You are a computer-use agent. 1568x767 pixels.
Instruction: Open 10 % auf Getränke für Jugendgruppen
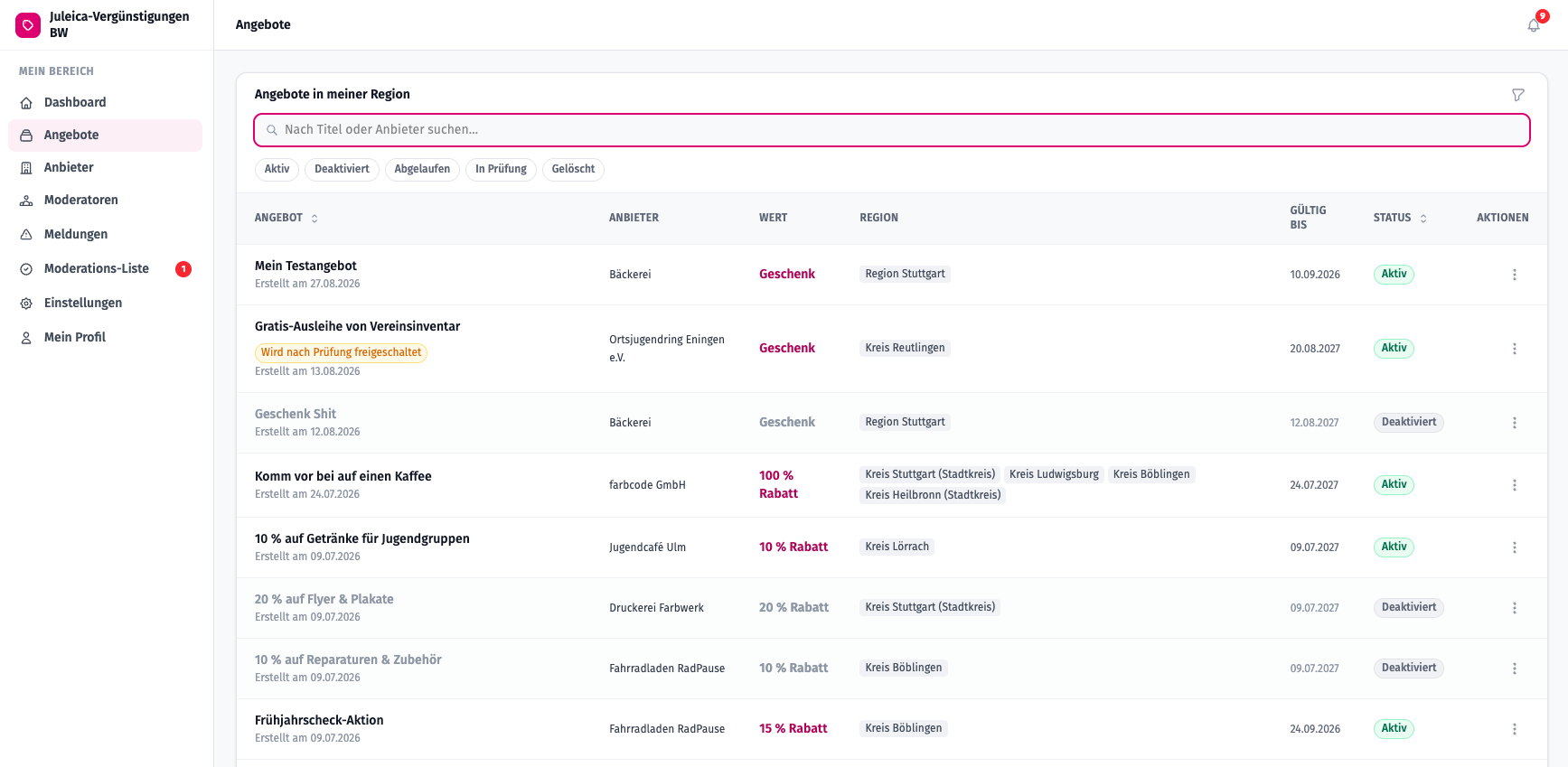pos(362,538)
